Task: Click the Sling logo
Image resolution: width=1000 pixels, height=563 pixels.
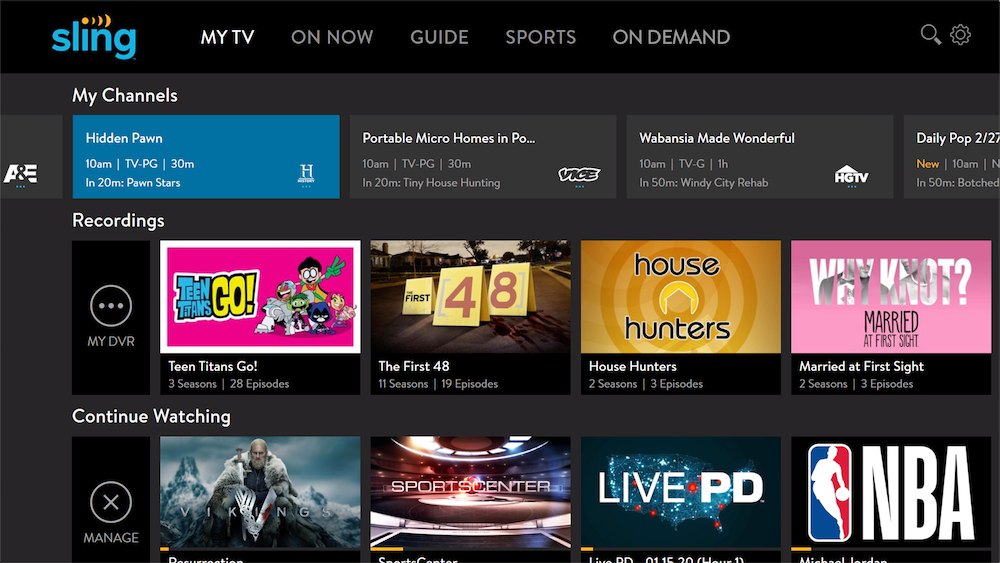Action: (x=94, y=37)
